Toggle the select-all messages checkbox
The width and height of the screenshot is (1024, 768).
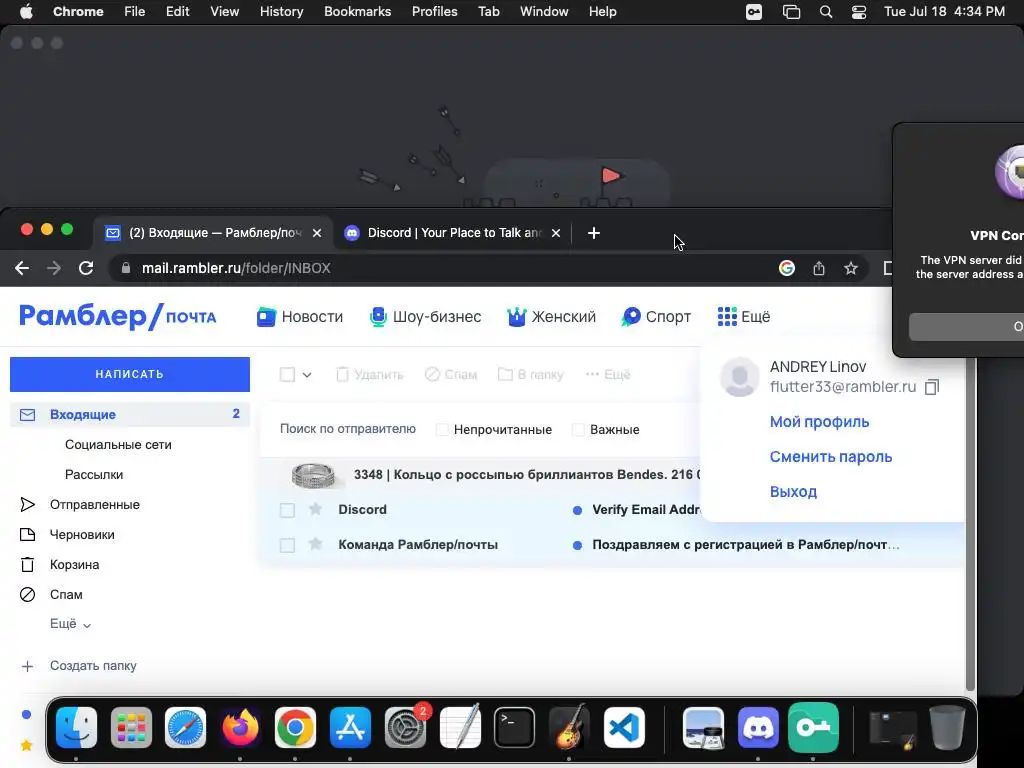pyautogui.click(x=287, y=374)
